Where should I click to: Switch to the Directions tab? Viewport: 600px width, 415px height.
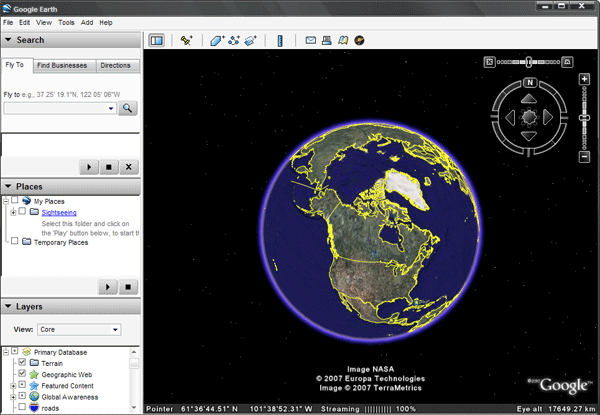click(x=117, y=65)
